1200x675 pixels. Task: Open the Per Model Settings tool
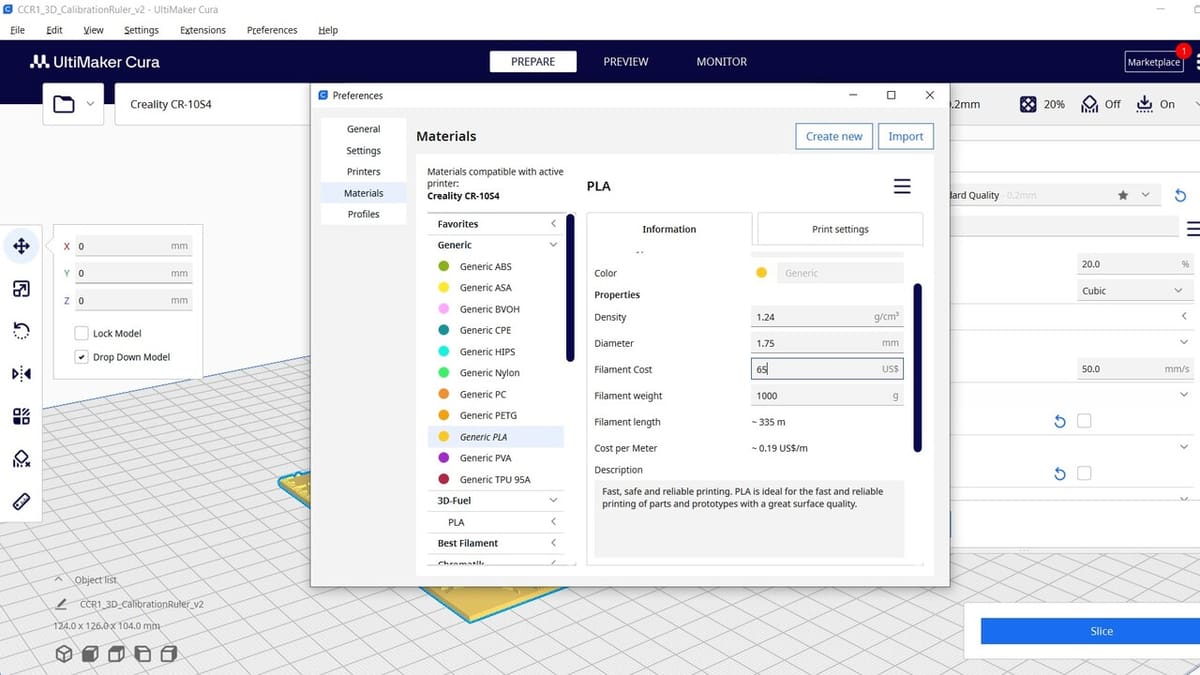21,416
